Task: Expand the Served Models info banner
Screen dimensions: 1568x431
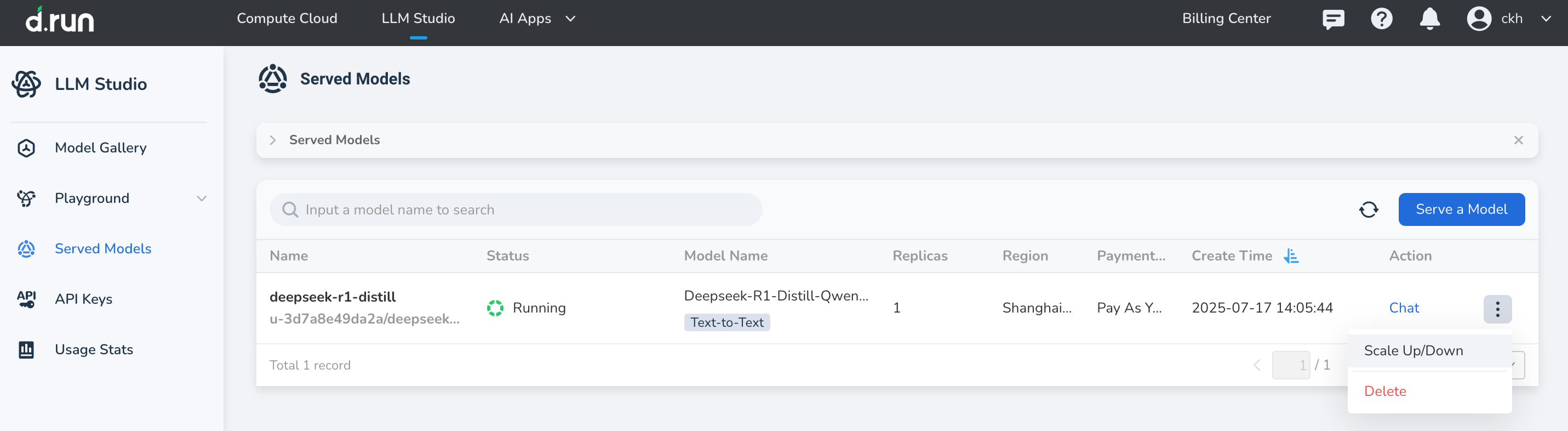Action: (x=273, y=140)
